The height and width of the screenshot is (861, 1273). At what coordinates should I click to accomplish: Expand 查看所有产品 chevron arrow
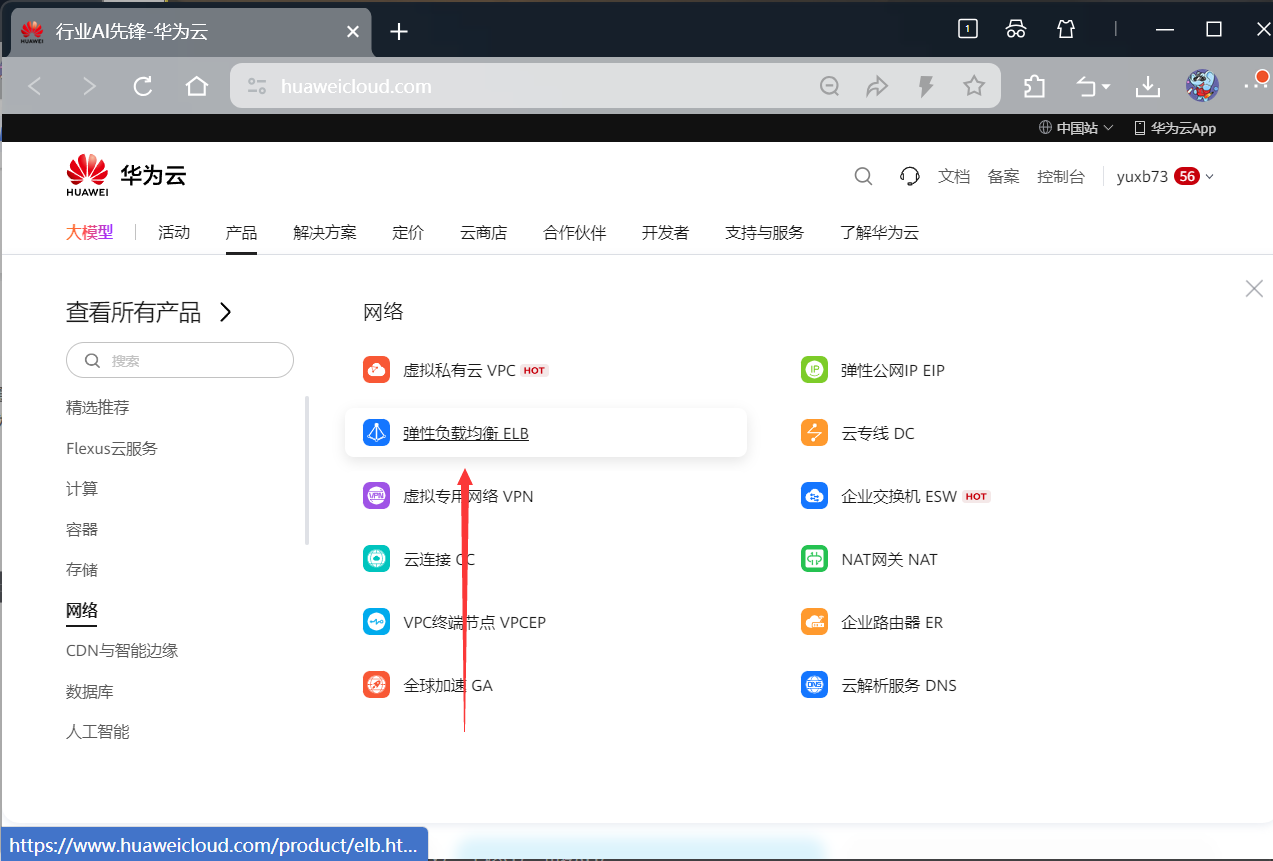pos(225,313)
